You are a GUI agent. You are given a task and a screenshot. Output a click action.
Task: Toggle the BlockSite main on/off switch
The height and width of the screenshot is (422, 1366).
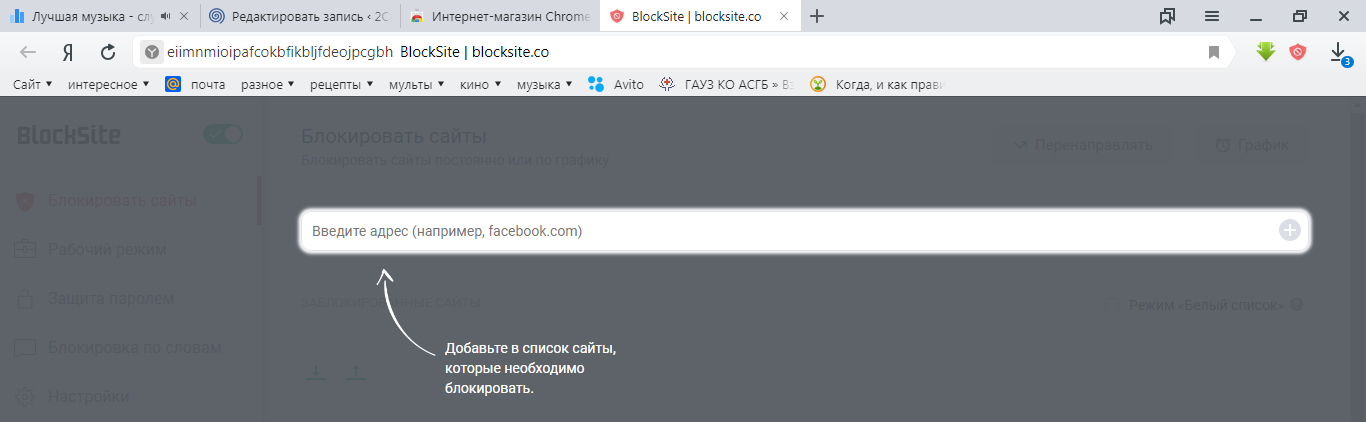pyautogui.click(x=223, y=134)
